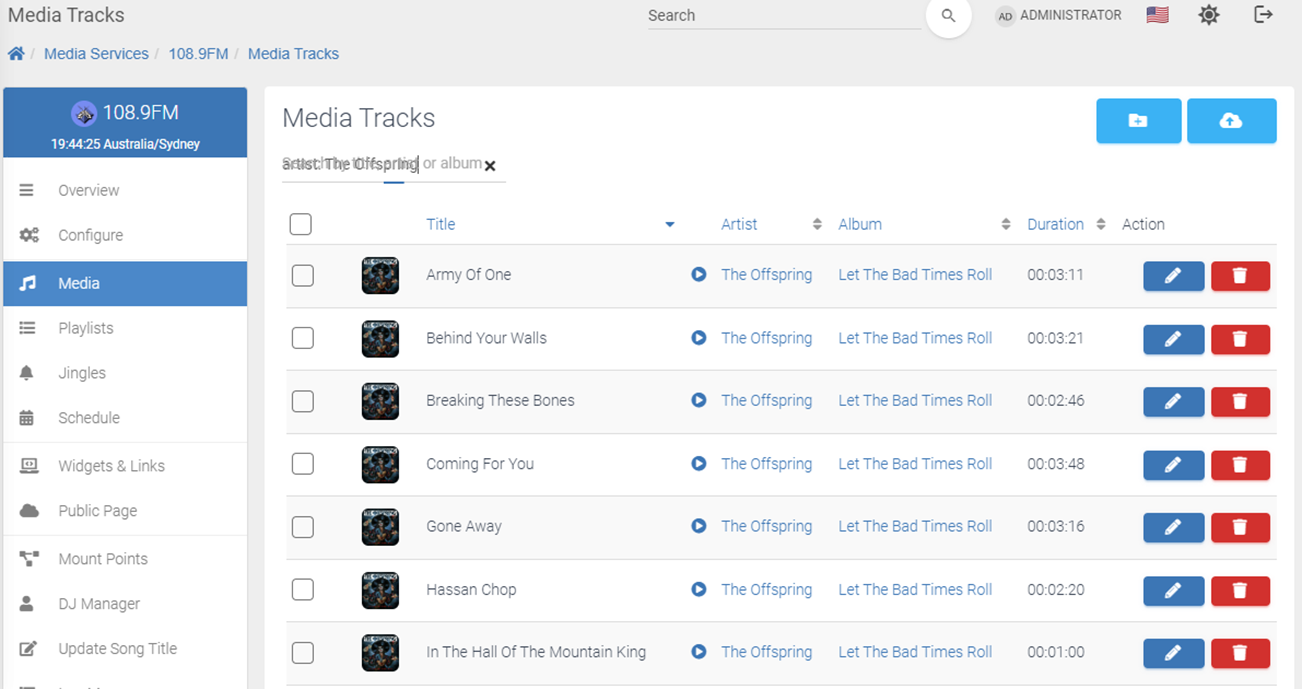Open the Playlists sidebar item
Viewport: 1302px width, 689px height.
click(125, 328)
